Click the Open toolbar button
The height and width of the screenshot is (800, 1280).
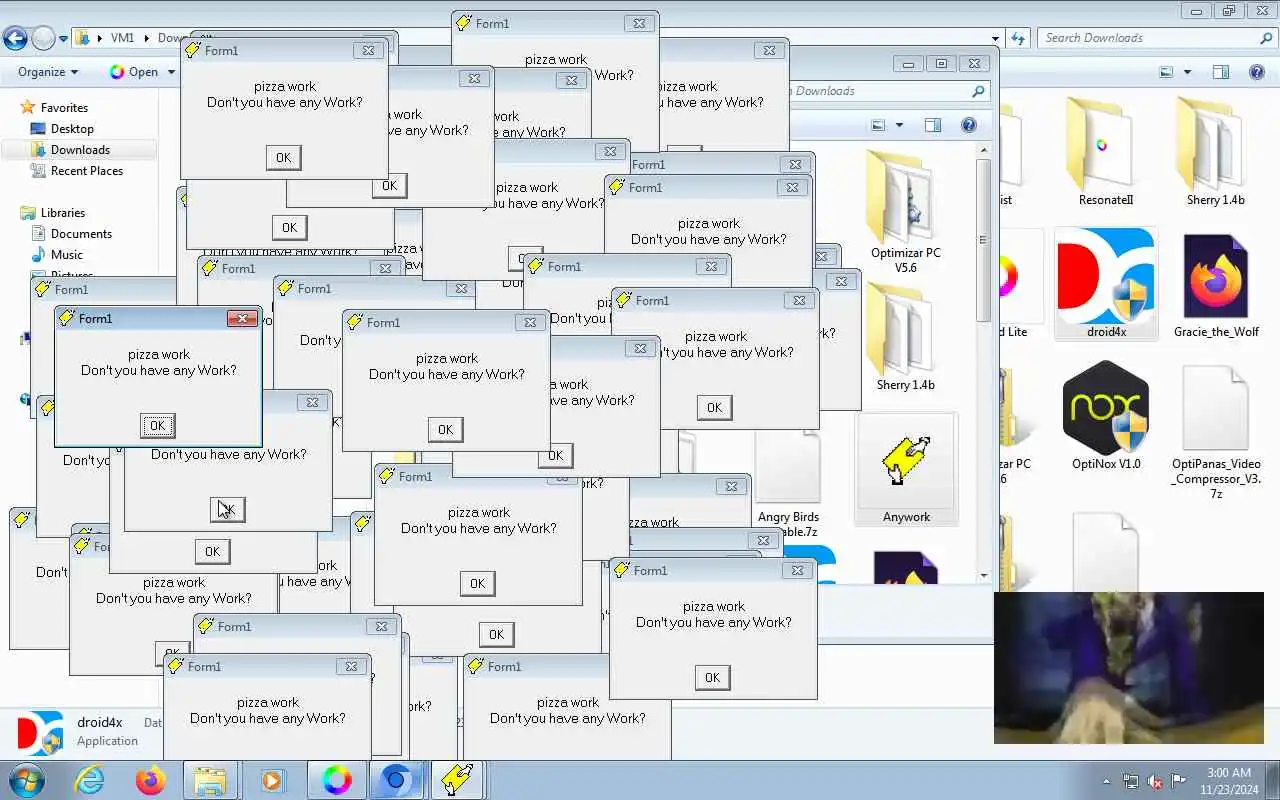click(x=135, y=72)
